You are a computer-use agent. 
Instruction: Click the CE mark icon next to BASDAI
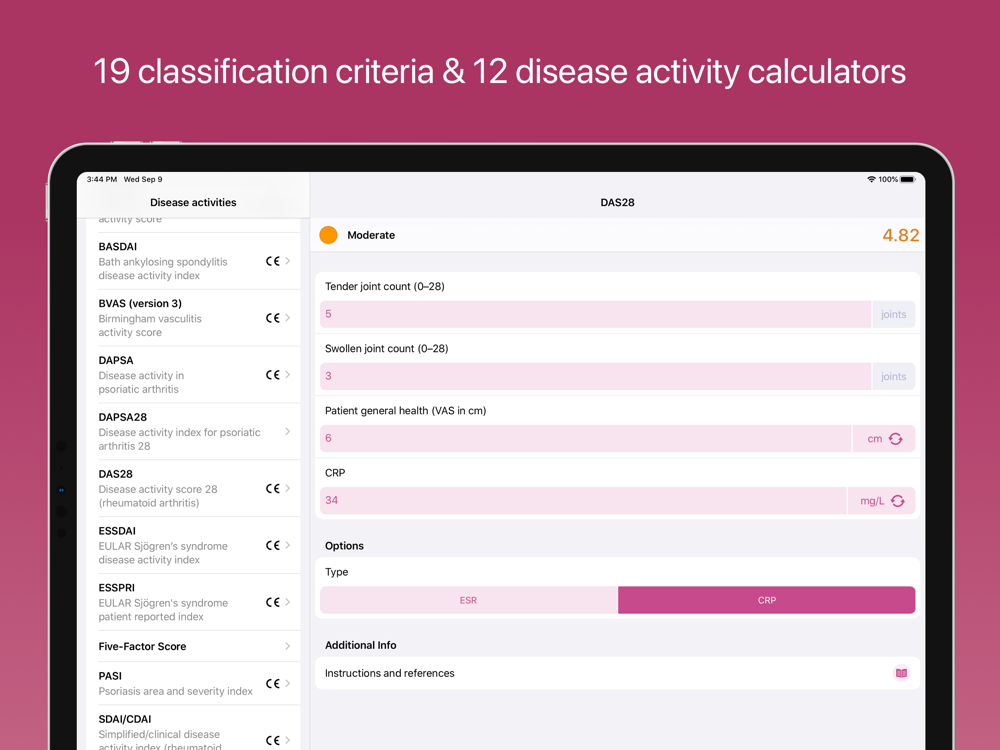(272, 261)
